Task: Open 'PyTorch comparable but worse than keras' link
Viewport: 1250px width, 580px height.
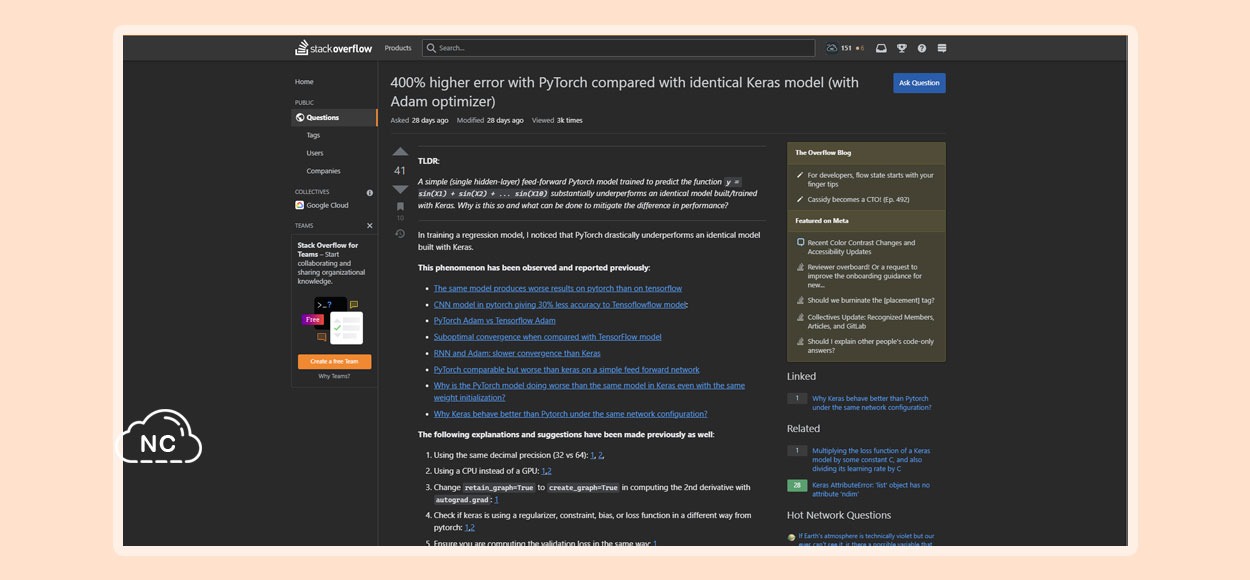Action: [x=567, y=369]
